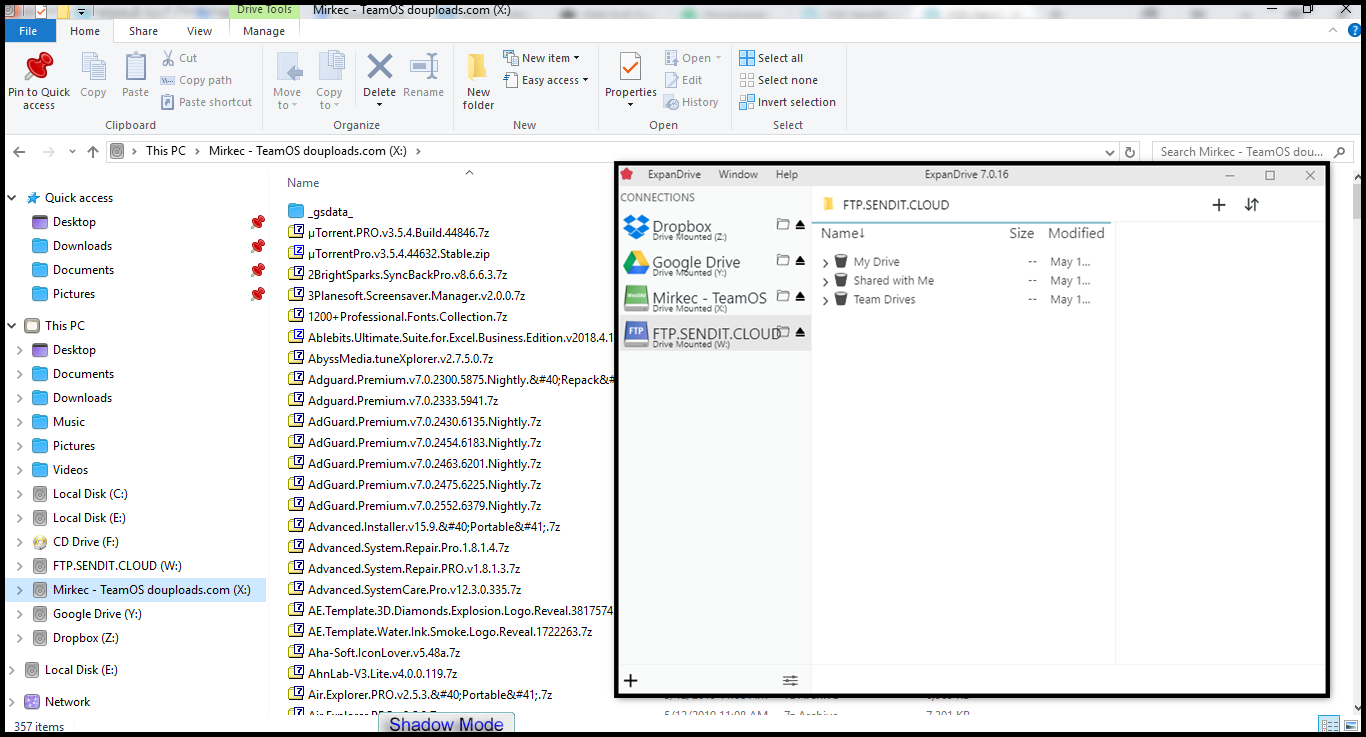Sort ExpanDrive list by Size column
Screen dimensions: 1366x737
tap(1021, 233)
